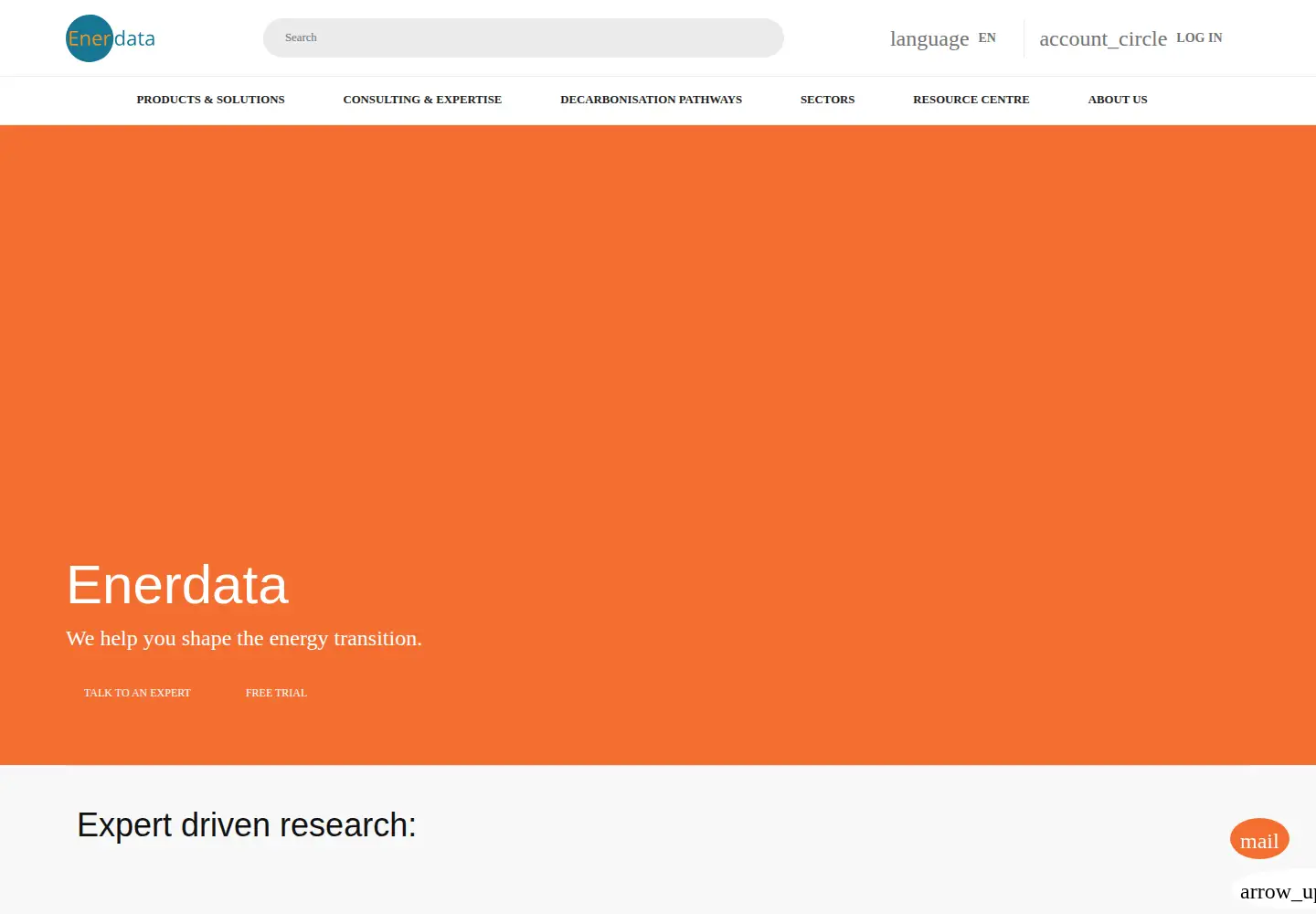Focus the Search input field
Viewport: 1316px width, 914px height.
coord(524,38)
